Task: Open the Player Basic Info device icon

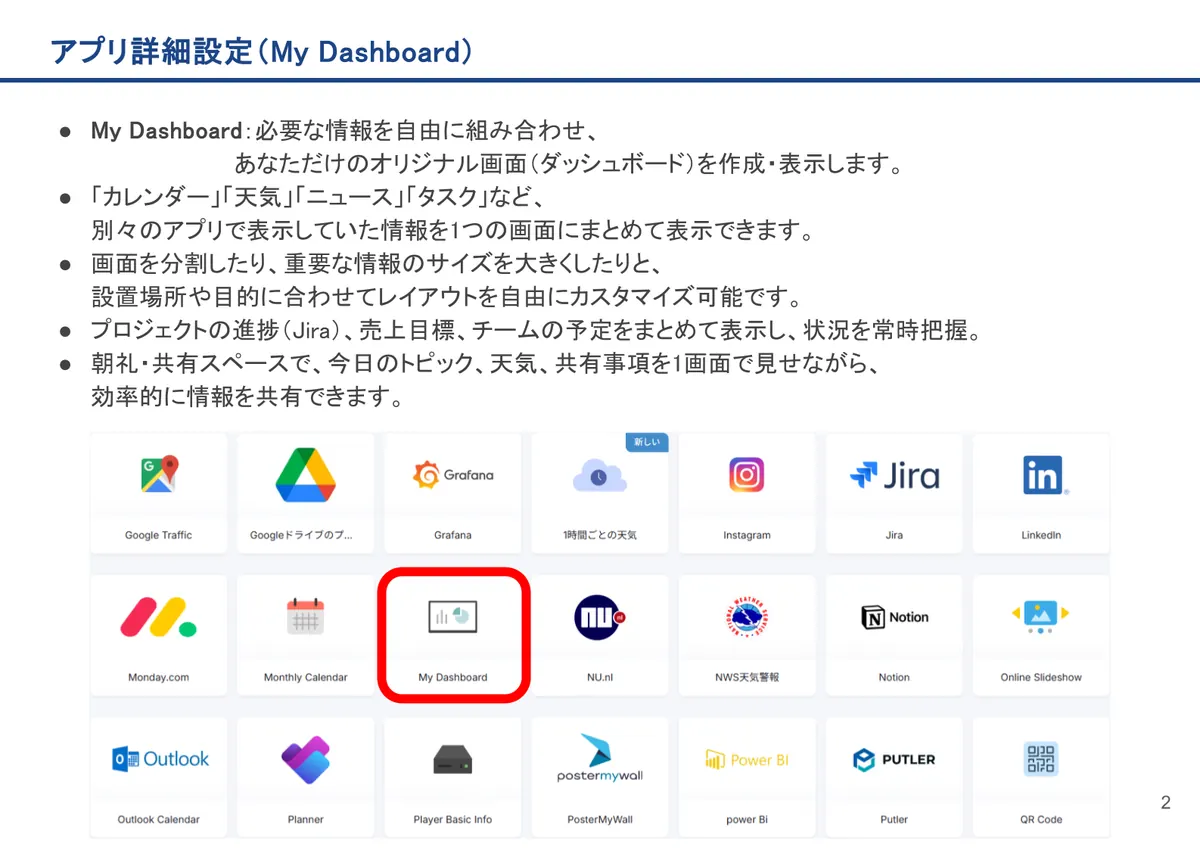Action: [453, 760]
